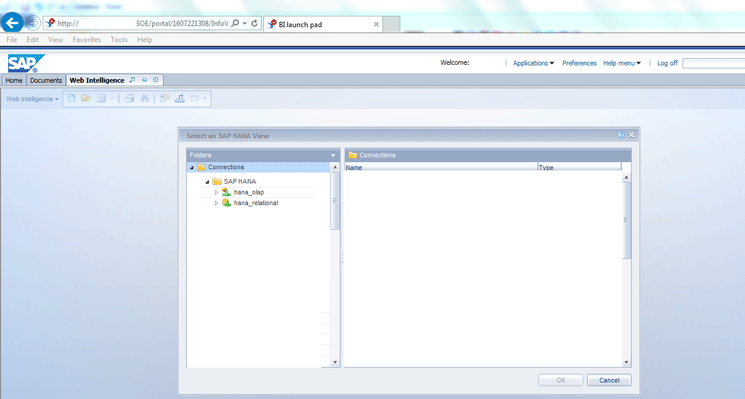Click the History clock icon
Viewport: 745px width, 399px height.
(165, 98)
